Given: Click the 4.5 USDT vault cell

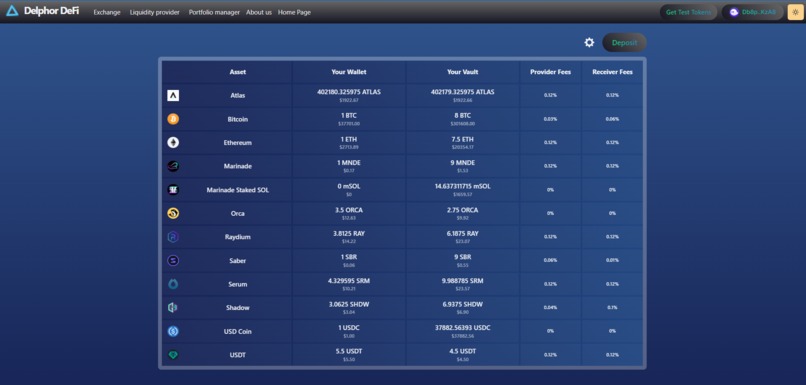Looking at the screenshot, I should (x=463, y=355).
